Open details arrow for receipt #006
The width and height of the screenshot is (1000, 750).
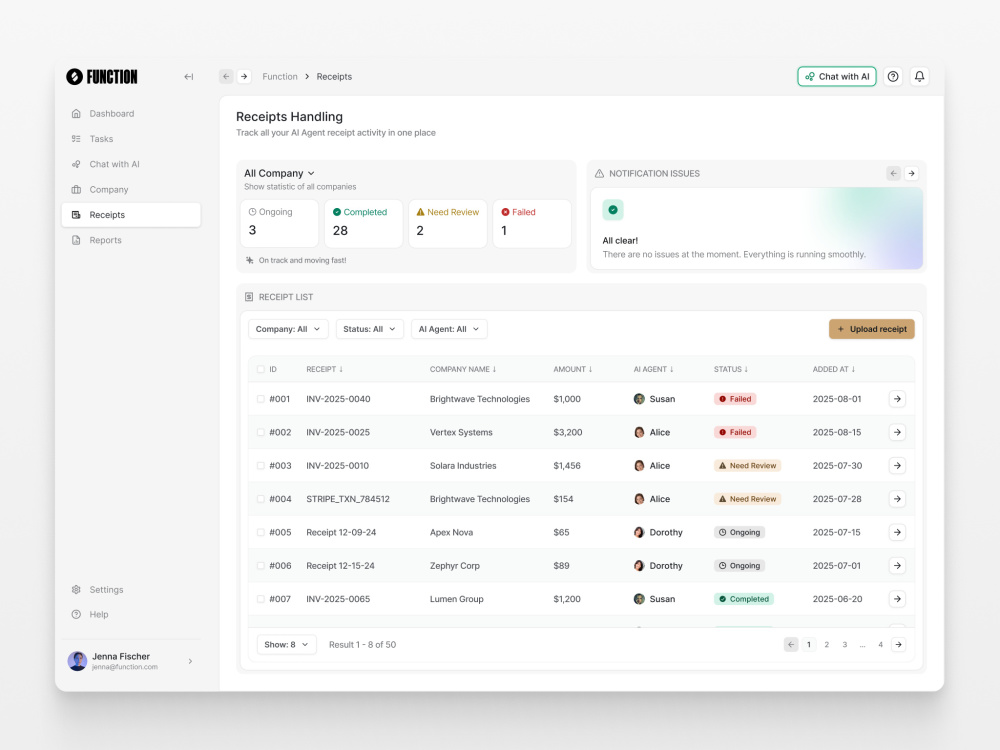click(x=897, y=566)
